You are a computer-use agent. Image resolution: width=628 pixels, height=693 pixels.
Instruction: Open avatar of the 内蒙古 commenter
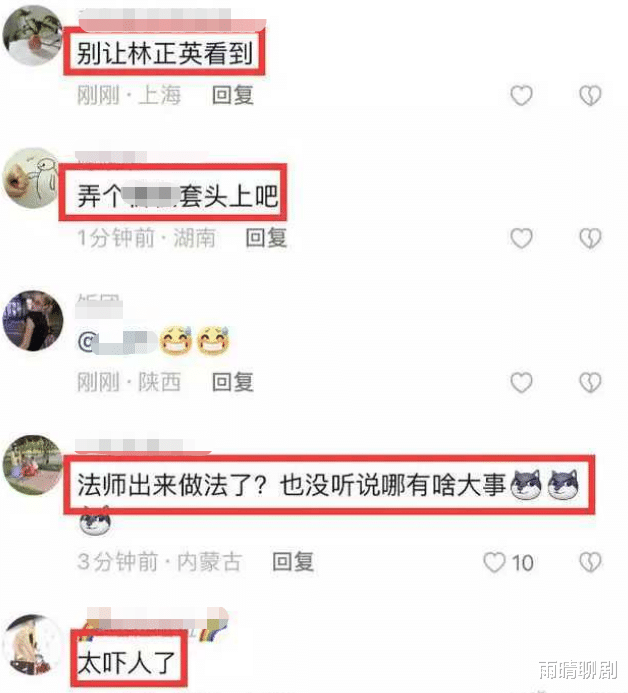[x=33, y=465]
